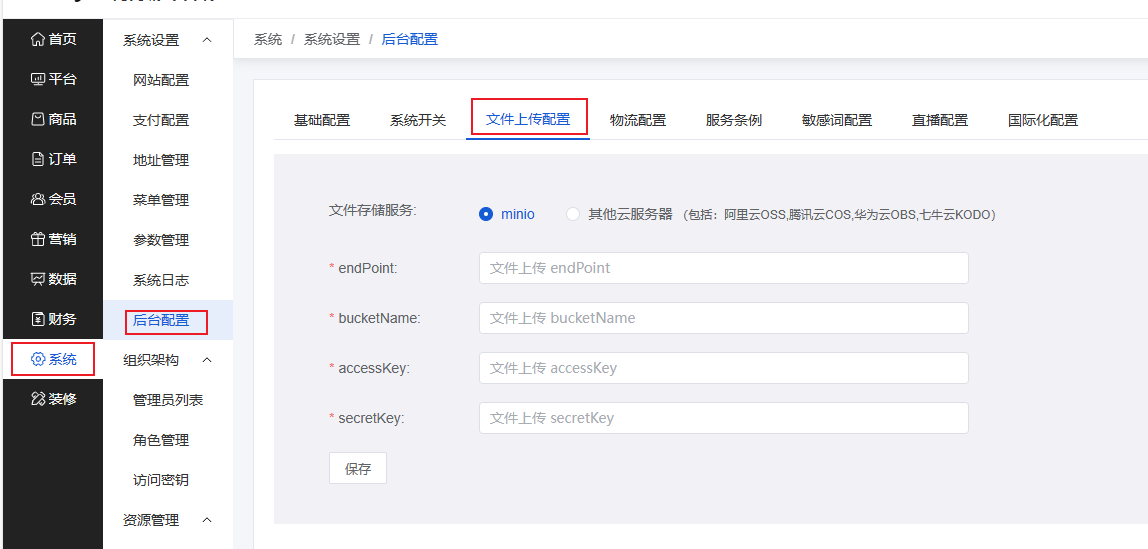The height and width of the screenshot is (549, 1148).
Task: Select the minio storage radio button
Action: (x=487, y=214)
